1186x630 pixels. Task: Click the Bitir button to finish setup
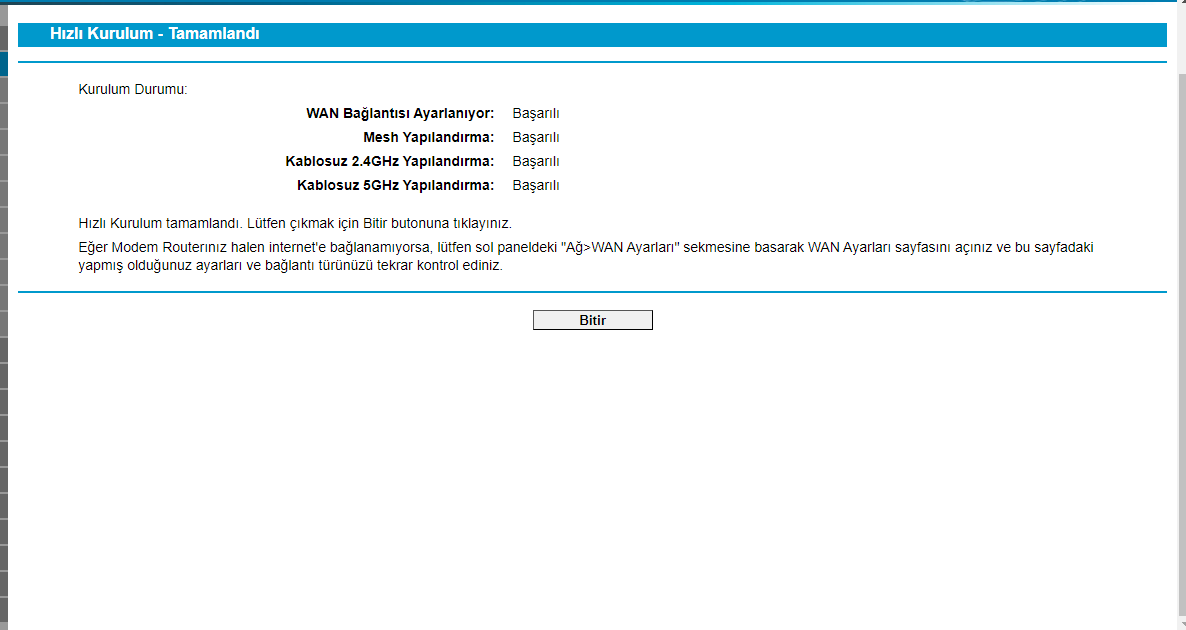[x=592, y=320]
